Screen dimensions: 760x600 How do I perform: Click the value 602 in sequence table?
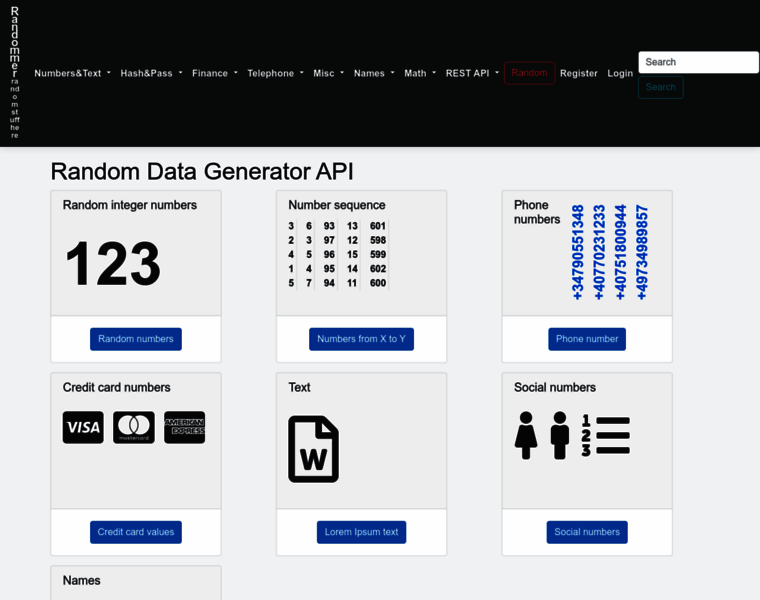pos(378,269)
